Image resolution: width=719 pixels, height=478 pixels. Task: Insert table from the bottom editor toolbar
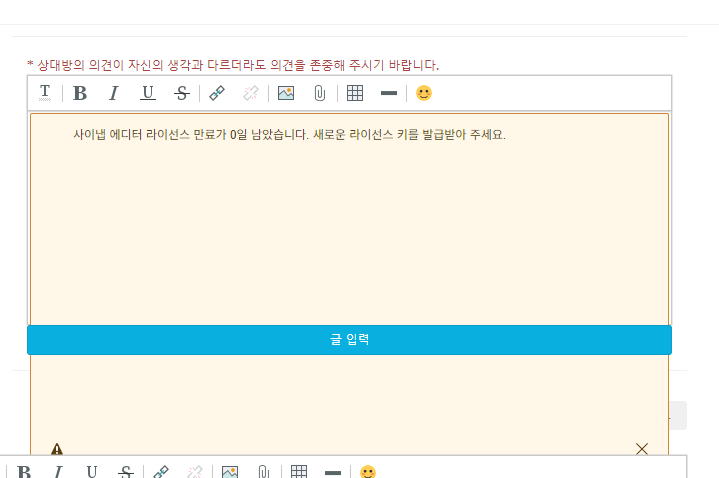[299, 472]
